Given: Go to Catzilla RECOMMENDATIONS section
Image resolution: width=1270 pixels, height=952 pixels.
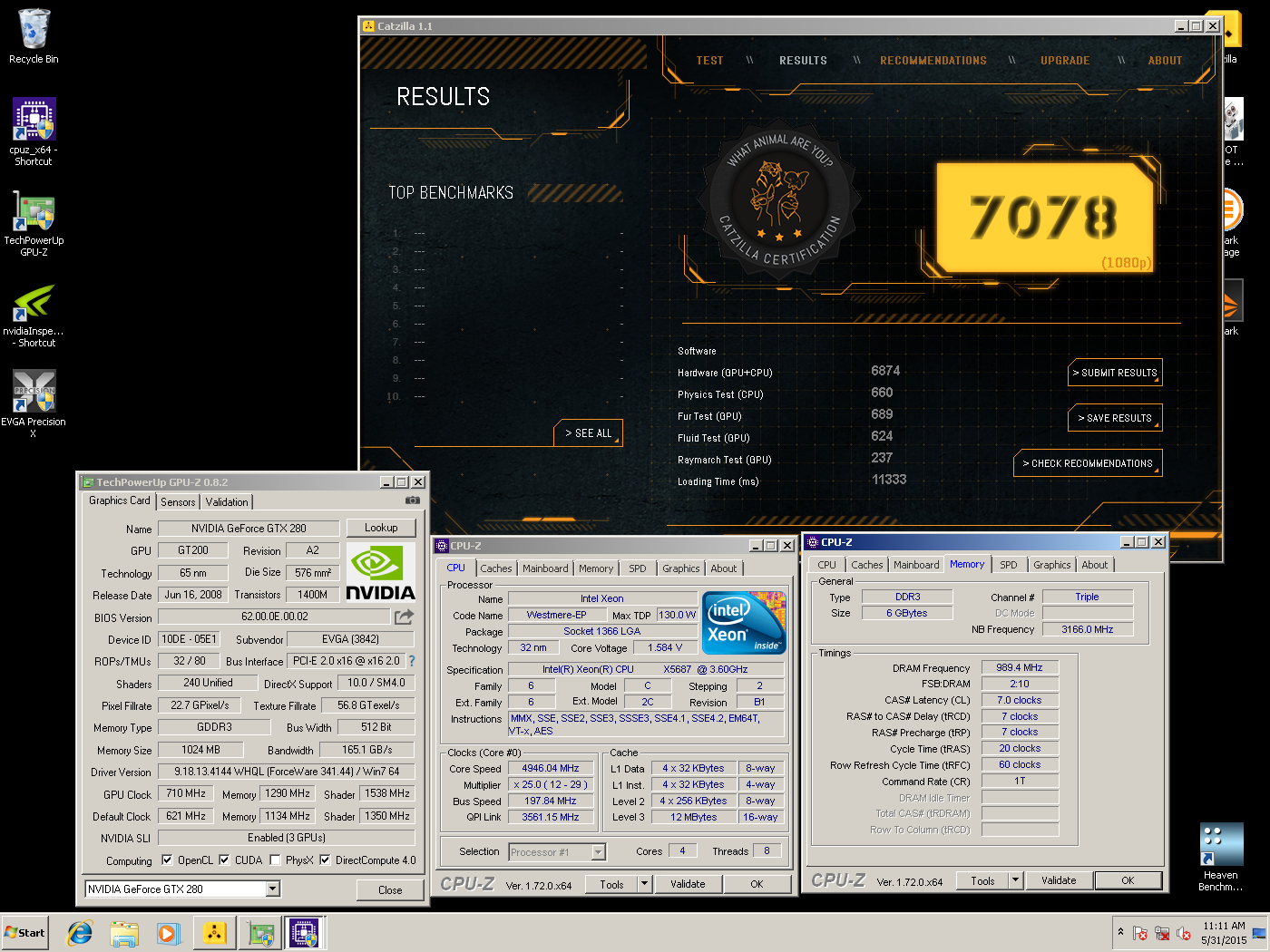Looking at the screenshot, I should tap(933, 61).
